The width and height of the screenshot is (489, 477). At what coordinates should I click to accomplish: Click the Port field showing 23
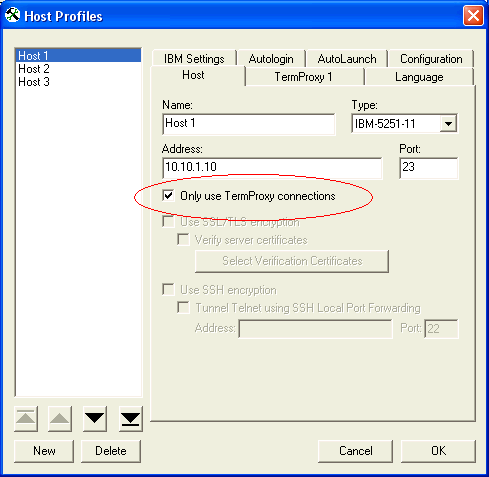pyautogui.click(x=429, y=168)
